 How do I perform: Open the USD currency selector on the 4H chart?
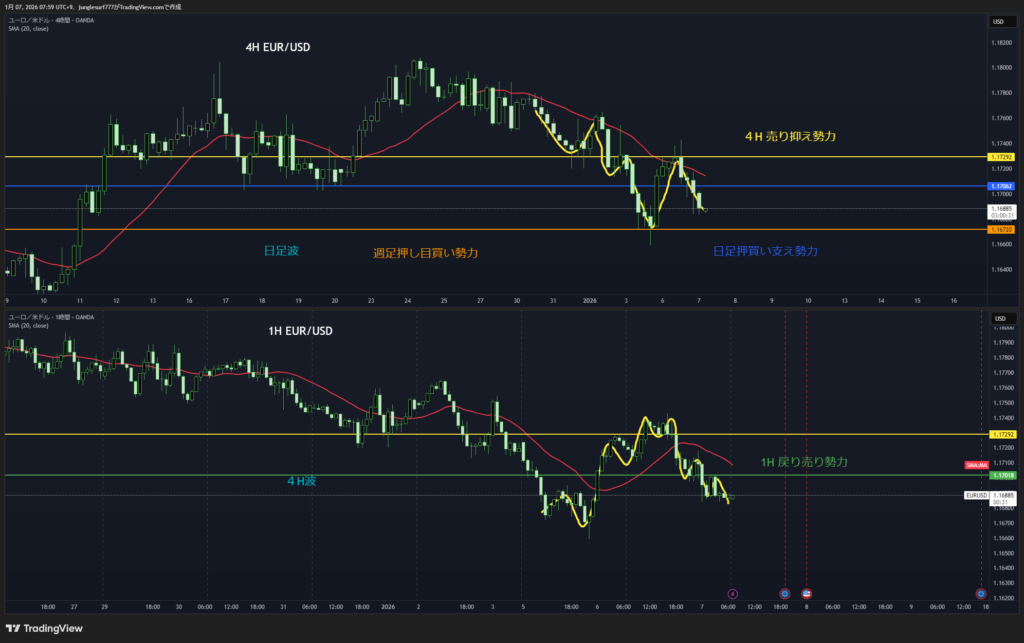997,22
